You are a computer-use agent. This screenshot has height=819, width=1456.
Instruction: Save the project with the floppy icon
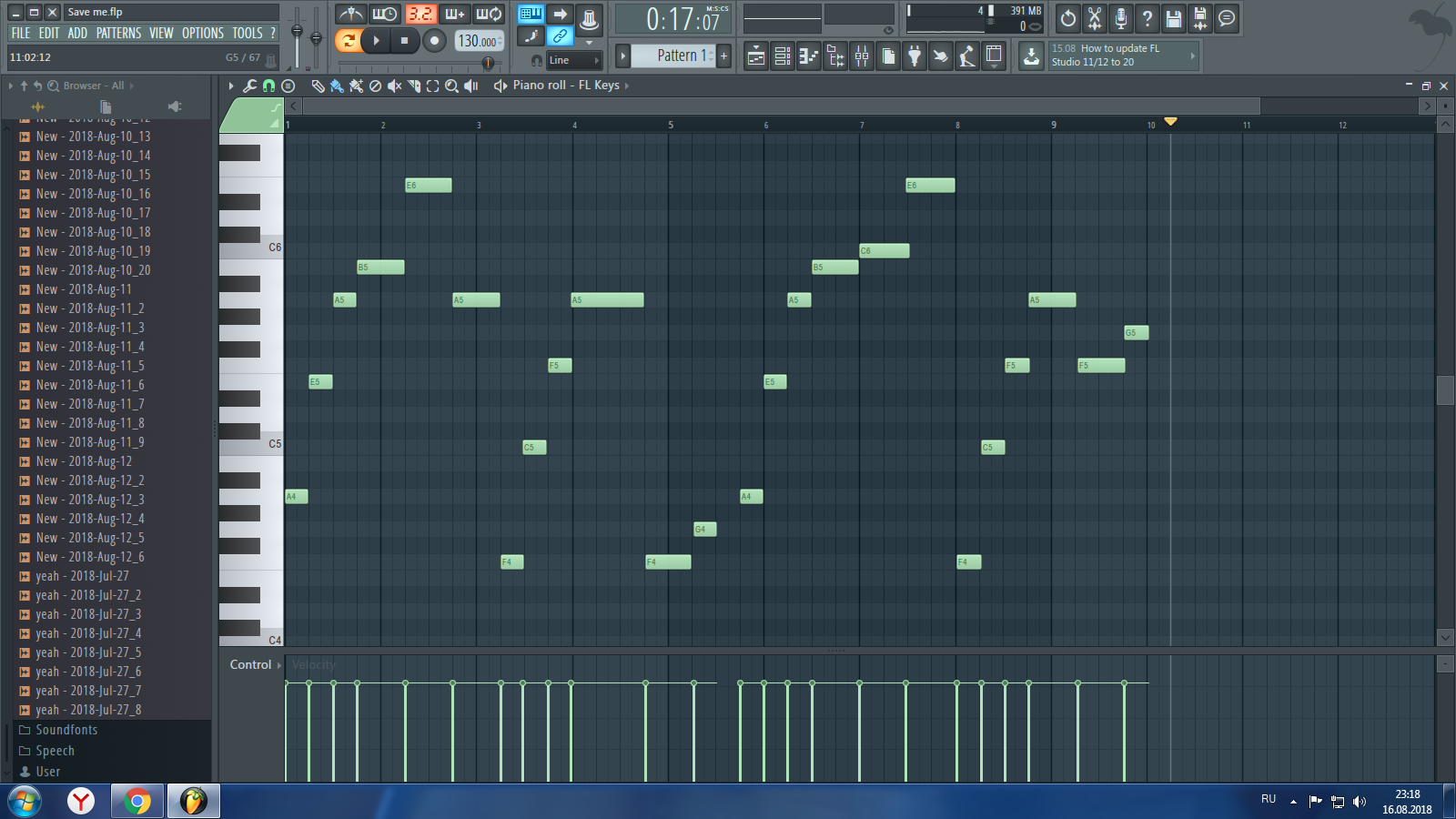coord(1174,18)
